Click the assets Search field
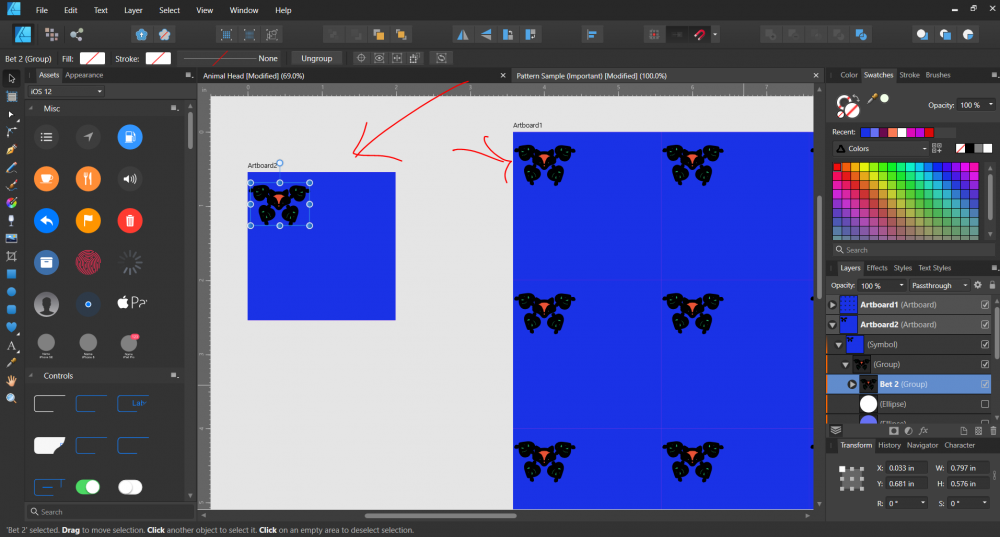This screenshot has width=1000, height=537. tap(105, 511)
